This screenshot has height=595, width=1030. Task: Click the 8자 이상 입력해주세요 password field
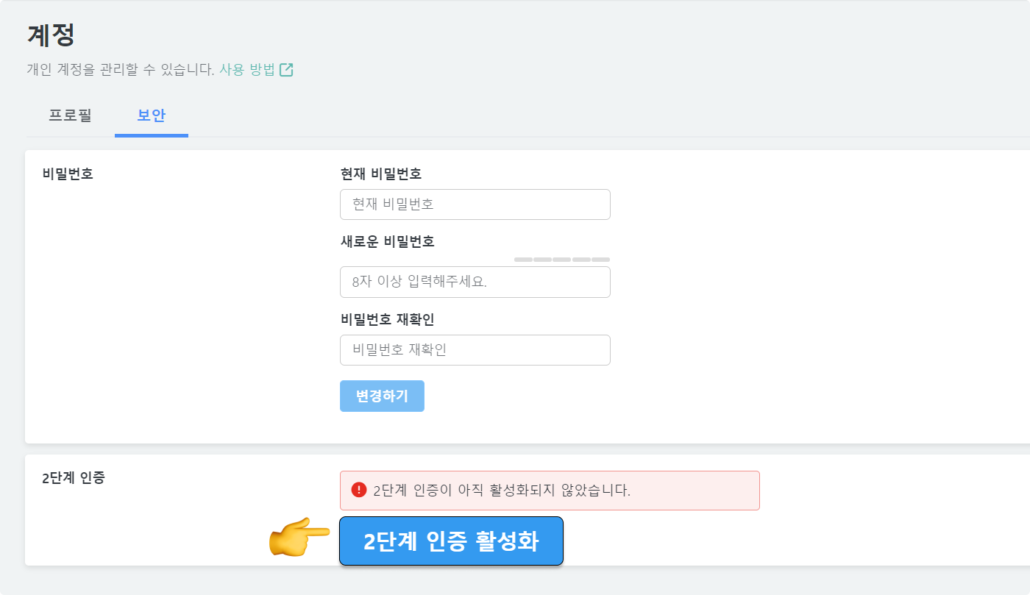[x=475, y=282]
